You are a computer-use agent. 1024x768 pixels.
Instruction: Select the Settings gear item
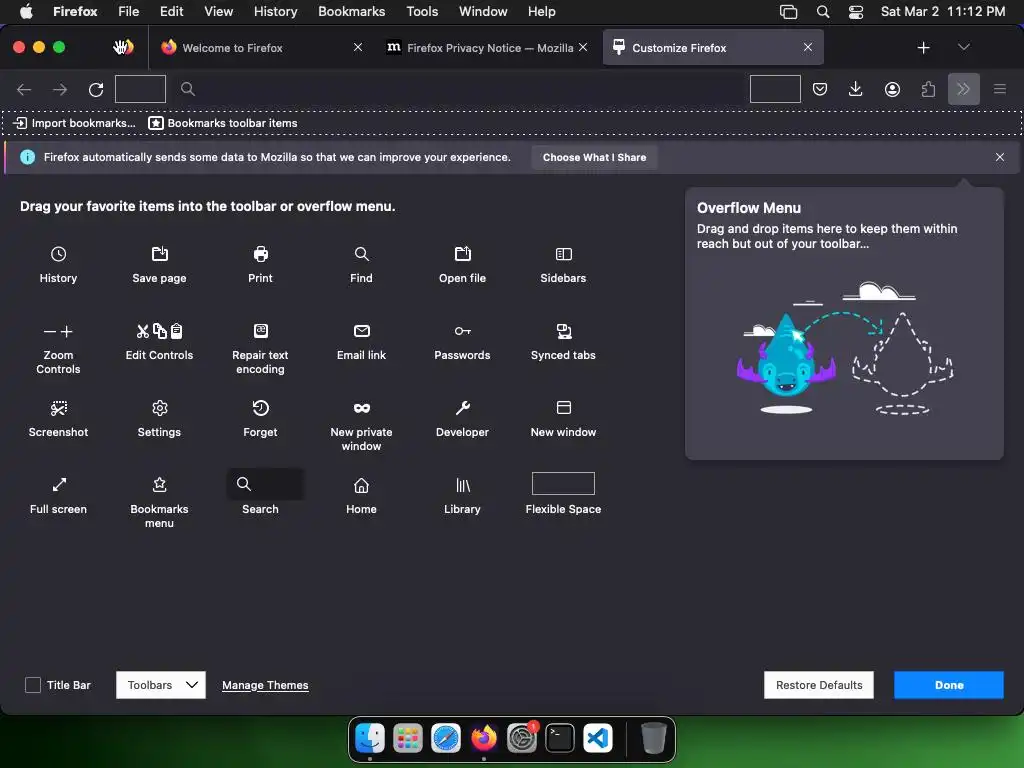point(159,419)
